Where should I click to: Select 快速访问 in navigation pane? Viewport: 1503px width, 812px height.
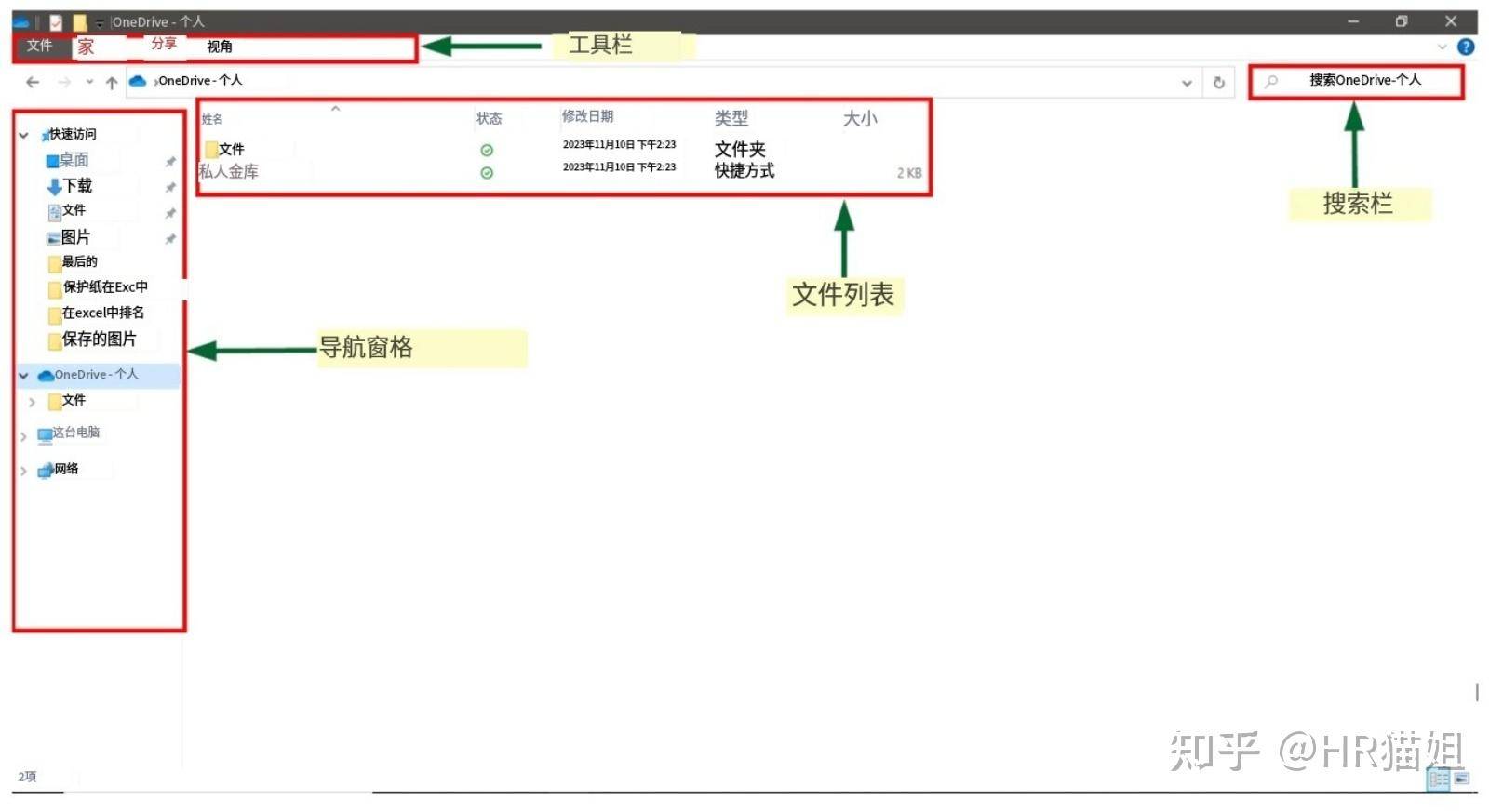tap(73, 134)
